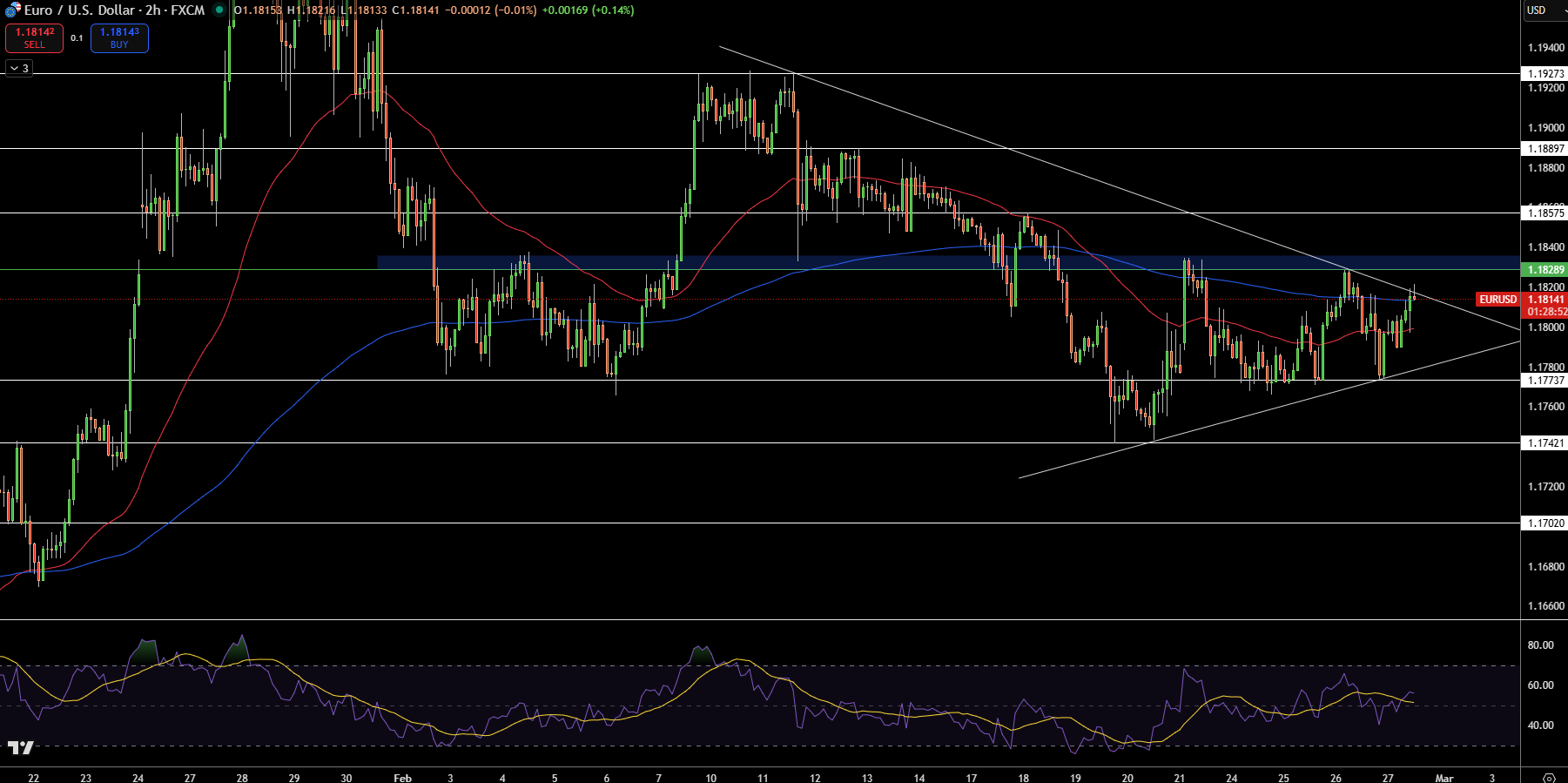Click the 60.00 RSI scale label

click(1540, 685)
